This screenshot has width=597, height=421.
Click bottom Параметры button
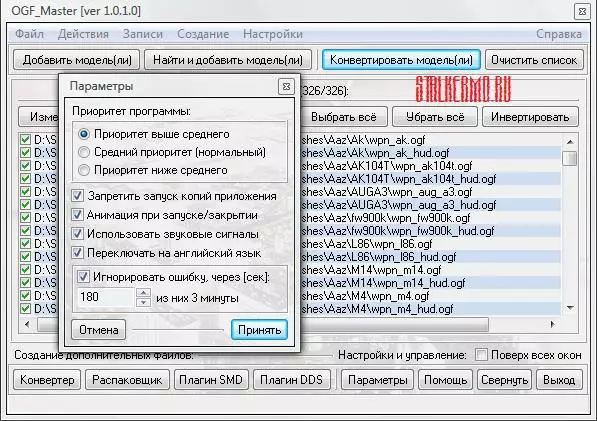pos(377,380)
